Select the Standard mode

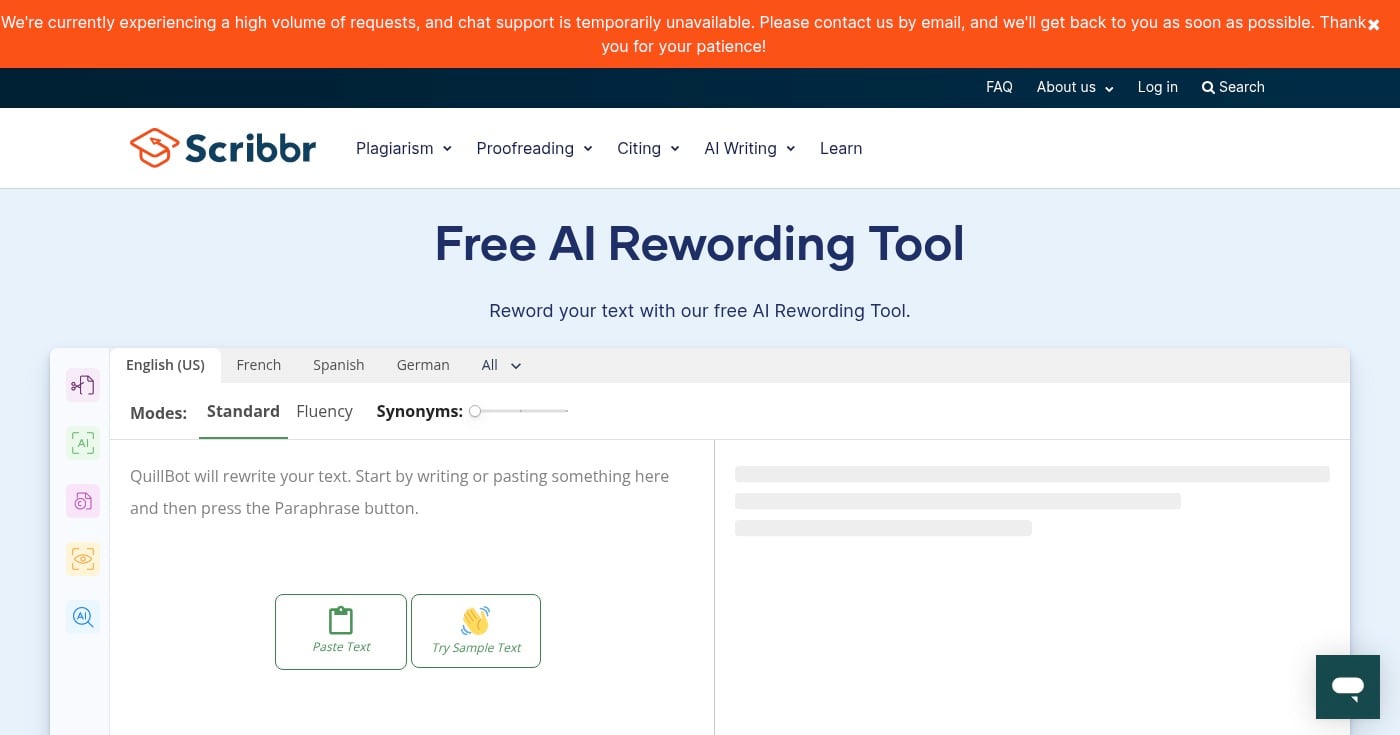pyautogui.click(x=243, y=412)
